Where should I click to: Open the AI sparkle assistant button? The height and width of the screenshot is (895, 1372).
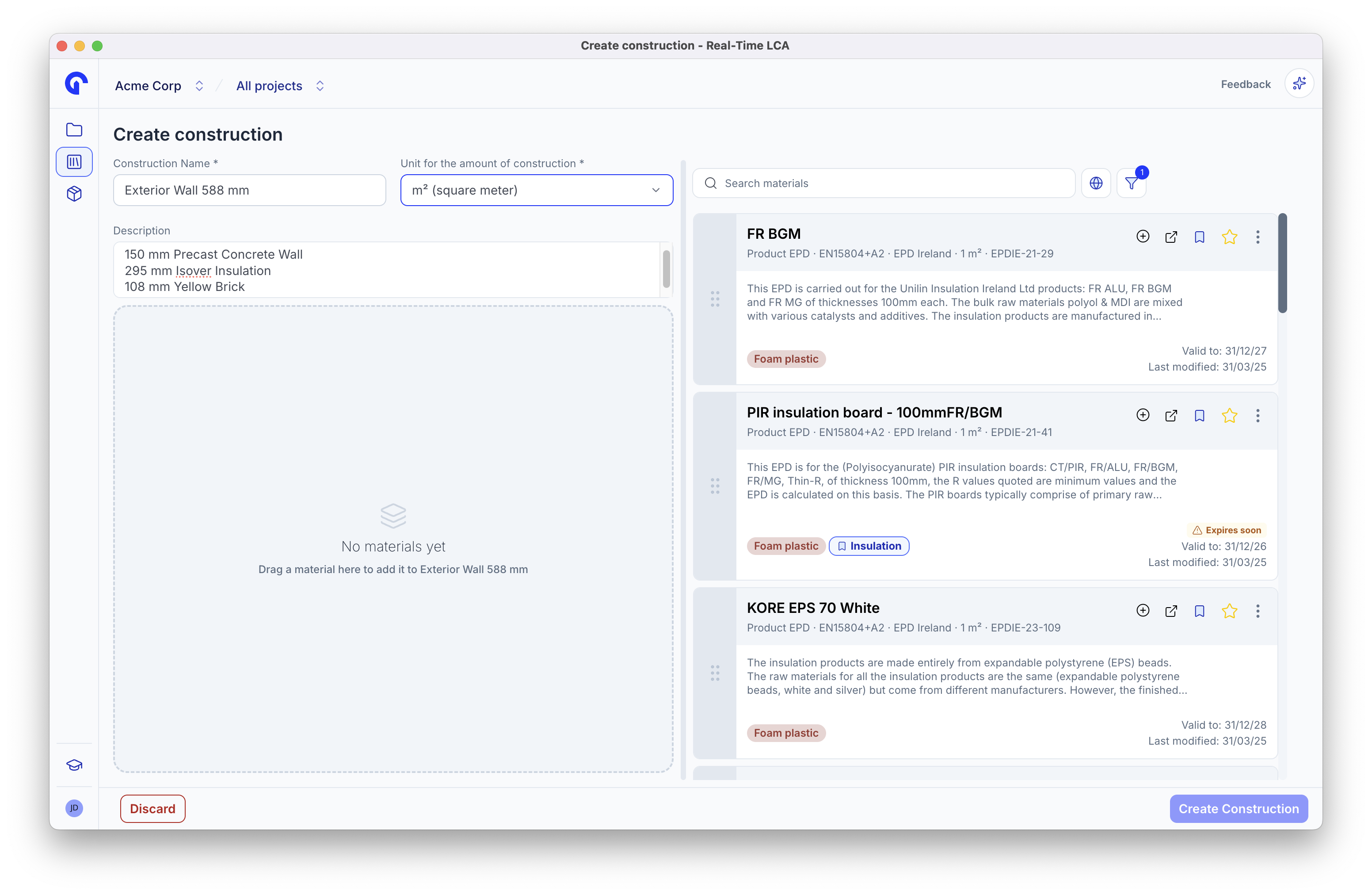point(1299,84)
